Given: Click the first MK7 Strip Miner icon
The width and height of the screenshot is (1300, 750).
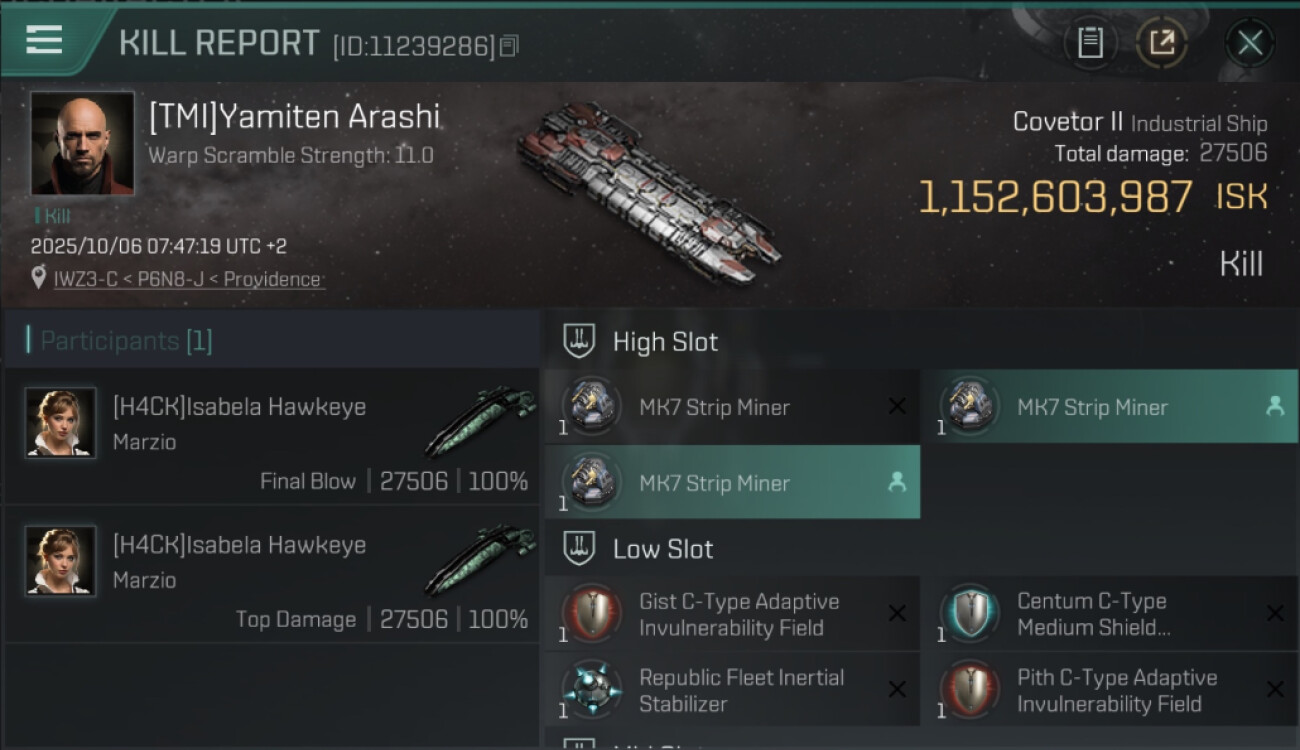Looking at the screenshot, I should (x=592, y=406).
